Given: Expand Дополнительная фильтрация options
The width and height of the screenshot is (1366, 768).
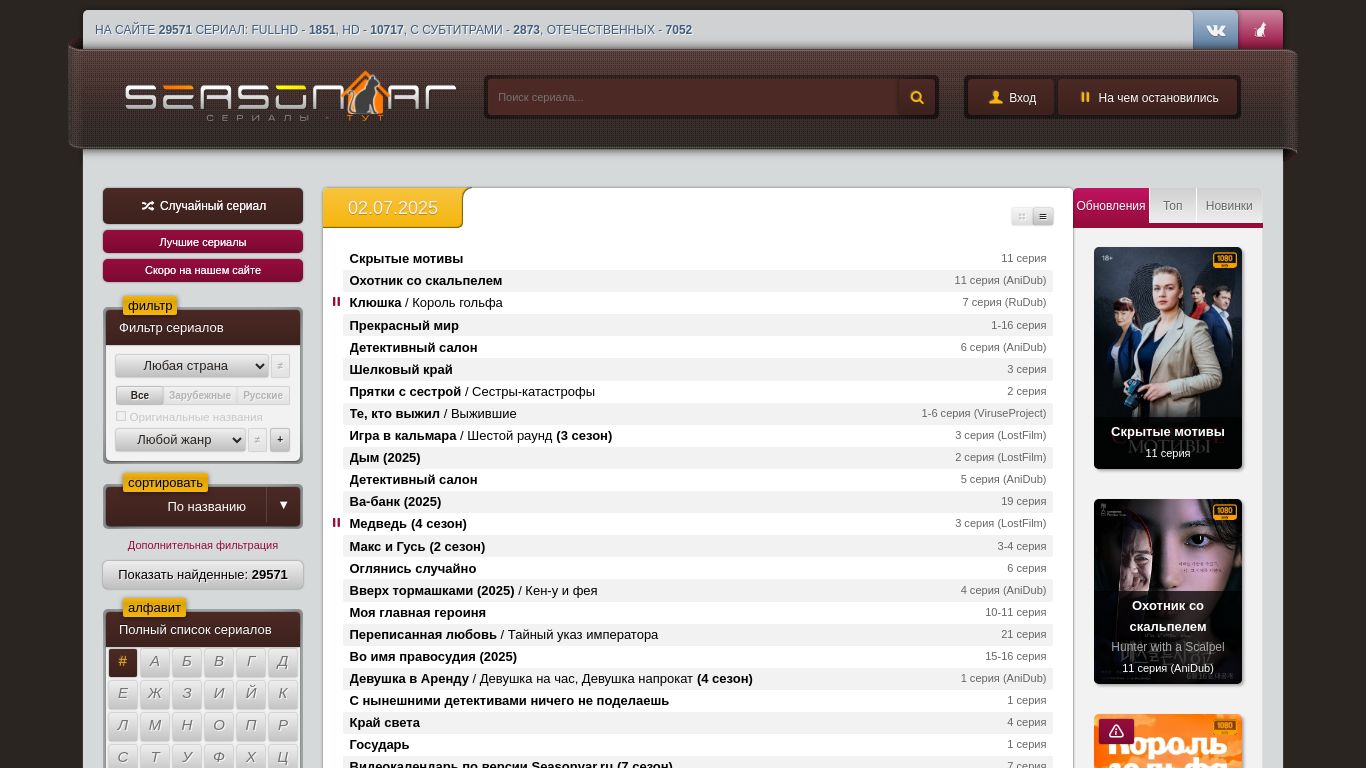Looking at the screenshot, I should point(203,545).
